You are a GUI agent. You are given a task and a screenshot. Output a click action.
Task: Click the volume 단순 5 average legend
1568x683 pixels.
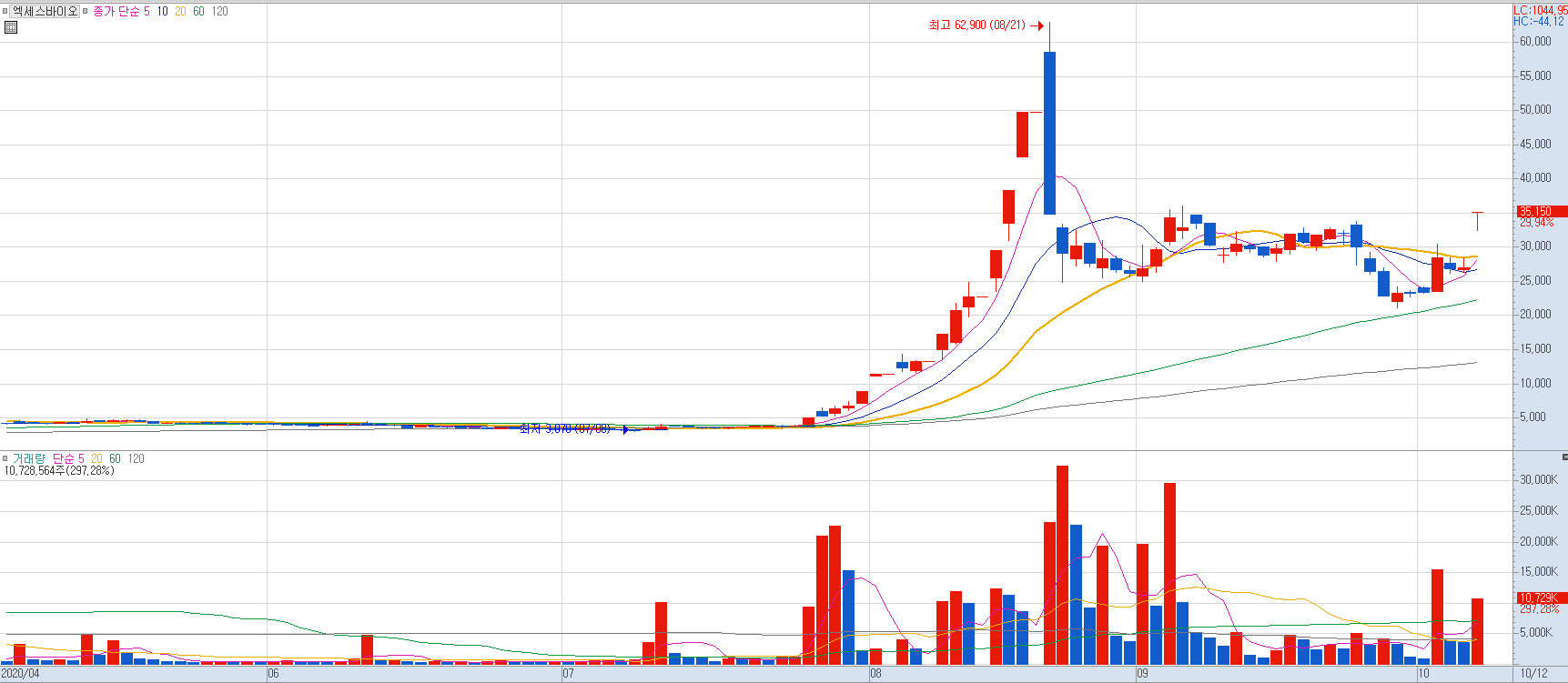tap(68, 458)
